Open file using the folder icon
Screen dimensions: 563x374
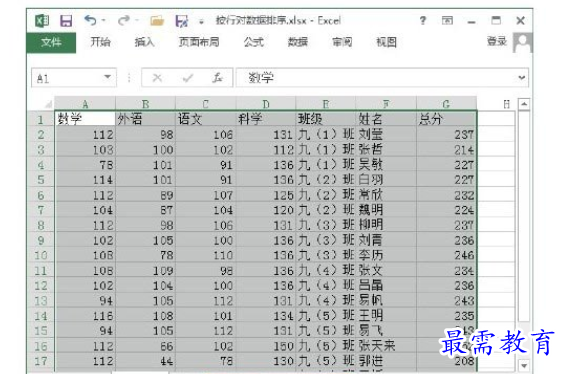[x=157, y=21]
